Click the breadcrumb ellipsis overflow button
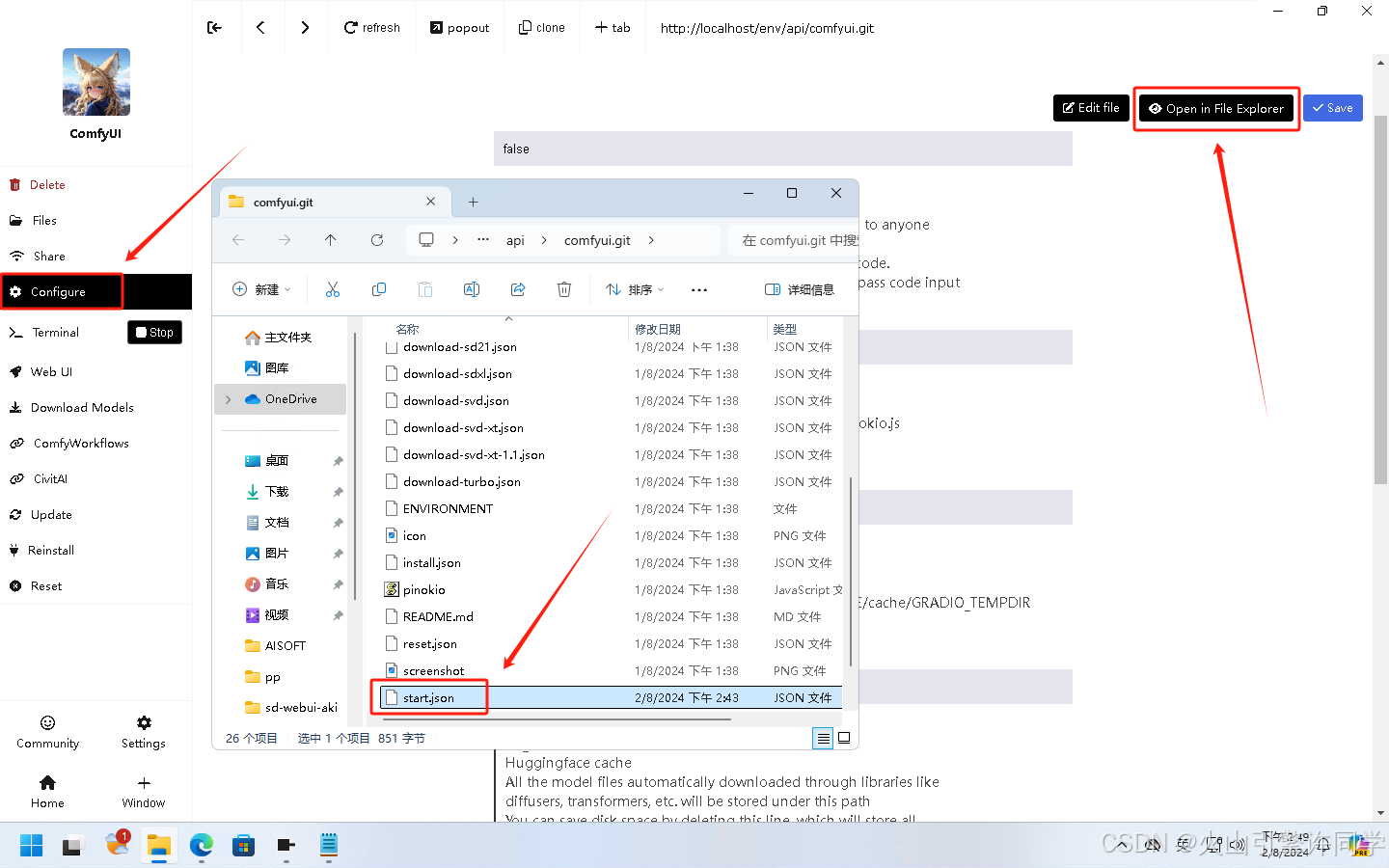 click(483, 240)
